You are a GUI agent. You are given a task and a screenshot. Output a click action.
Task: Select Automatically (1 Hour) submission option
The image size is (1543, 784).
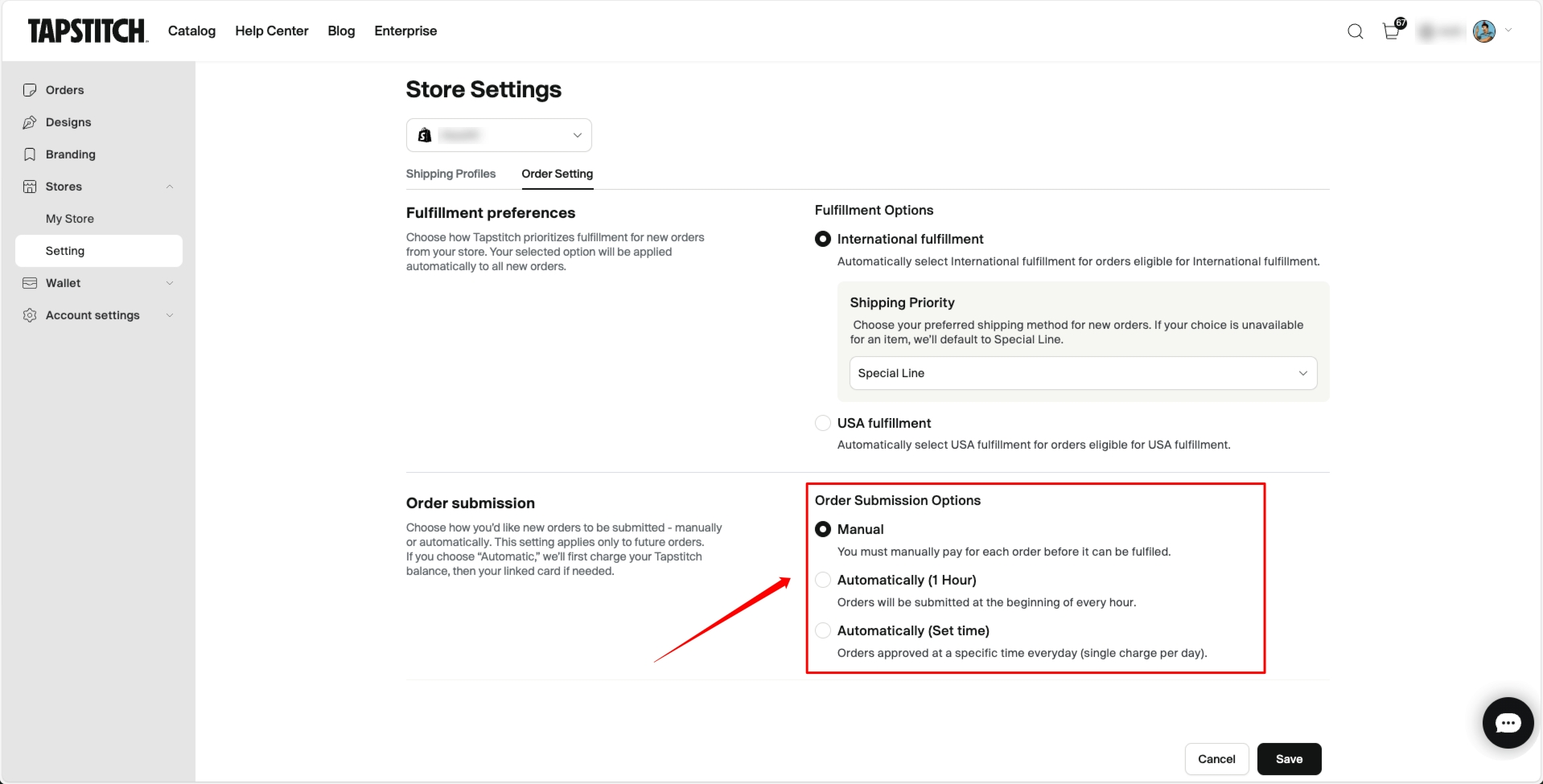(x=823, y=580)
